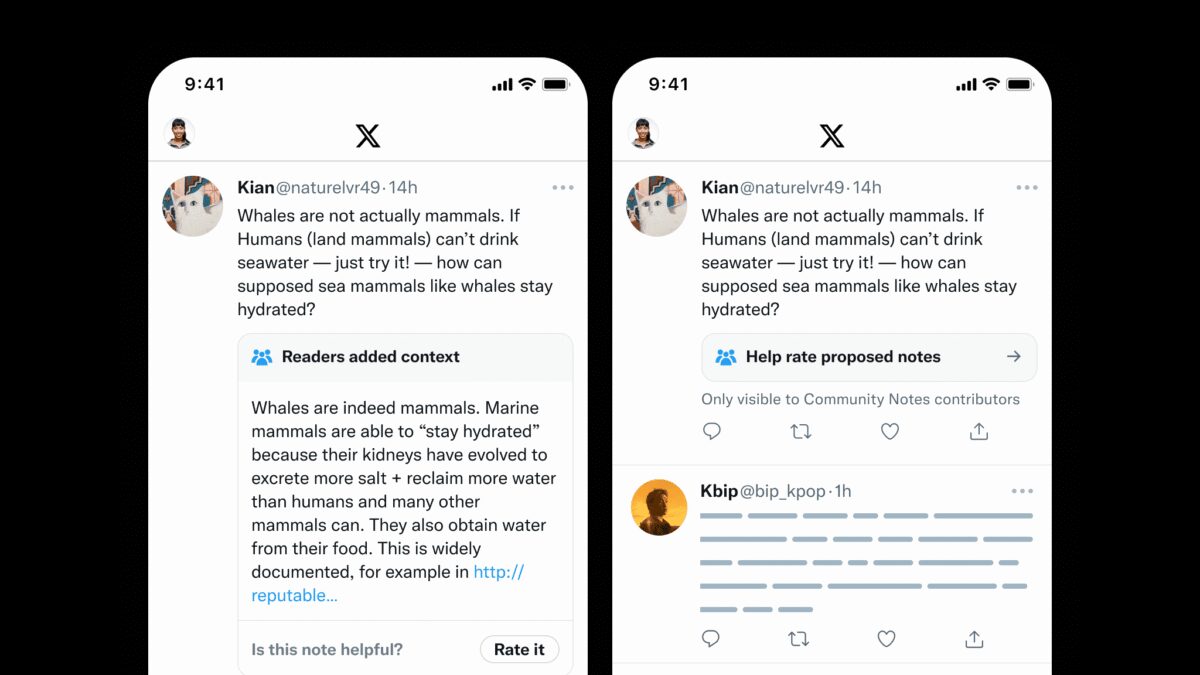1200x675 pixels.
Task: Share Kian's whale post in right phone
Action: (979, 431)
